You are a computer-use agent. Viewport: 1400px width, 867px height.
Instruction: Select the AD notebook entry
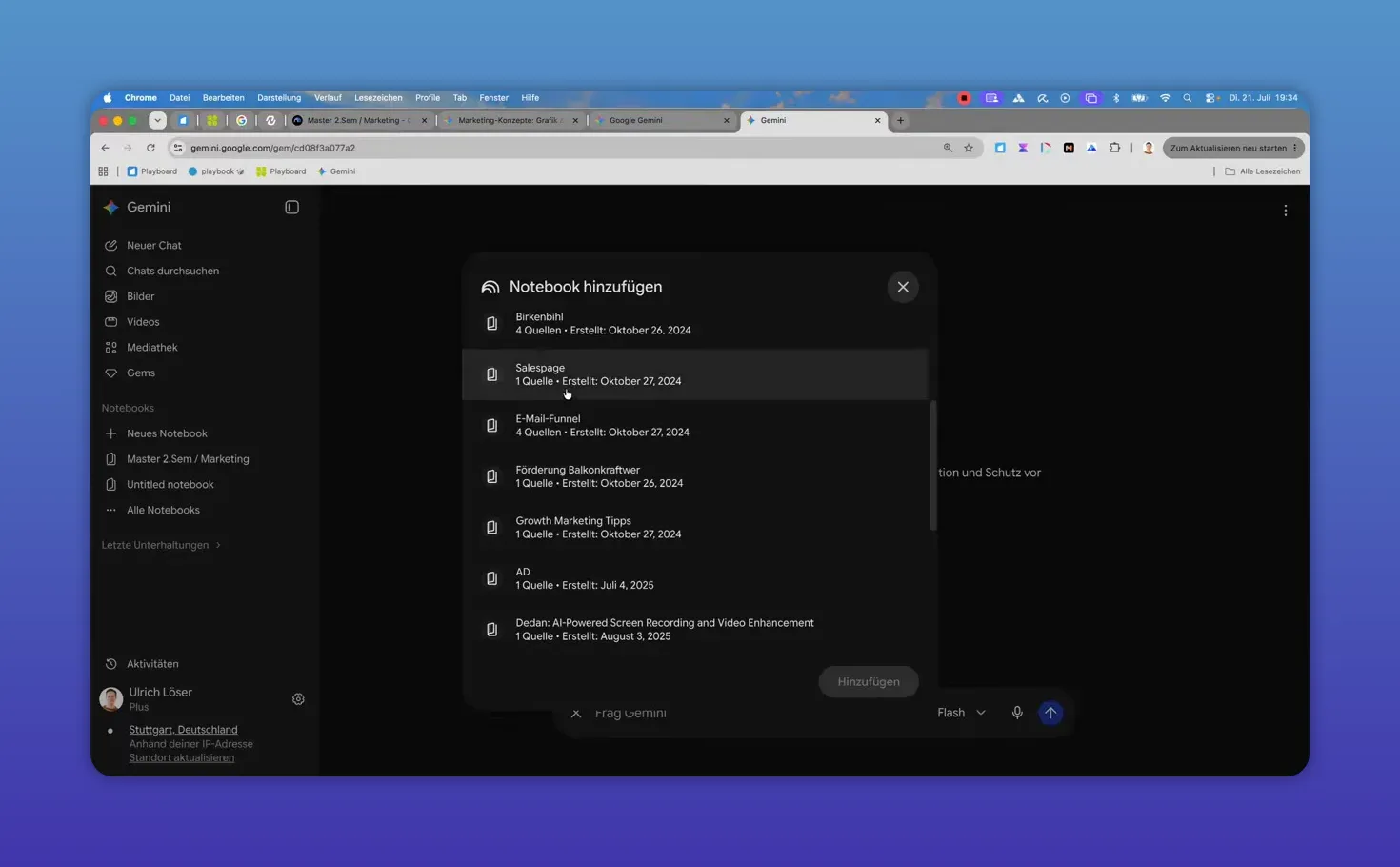pos(694,578)
